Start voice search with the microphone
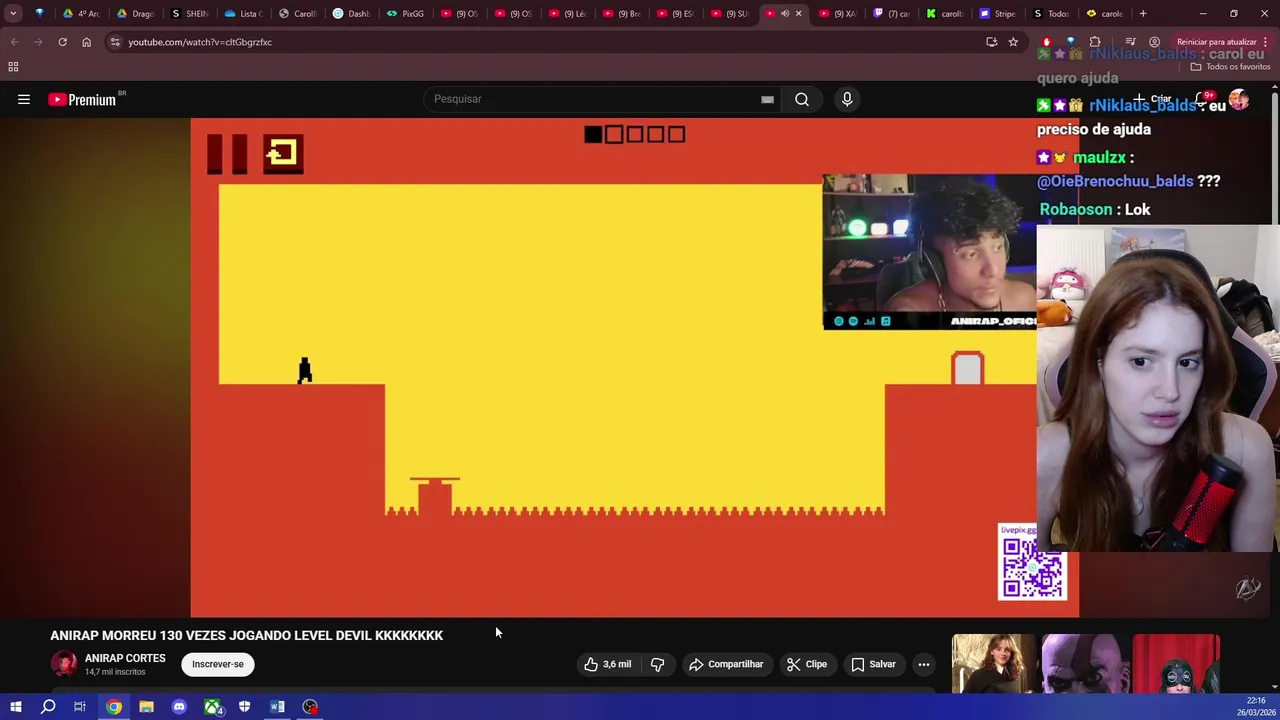Image resolution: width=1280 pixels, height=720 pixels. [847, 99]
